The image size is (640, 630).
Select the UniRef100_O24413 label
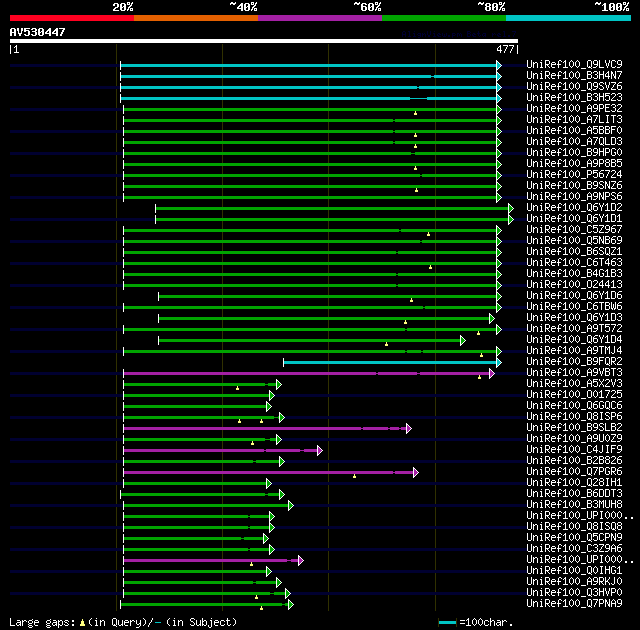pyautogui.click(x=574, y=284)
